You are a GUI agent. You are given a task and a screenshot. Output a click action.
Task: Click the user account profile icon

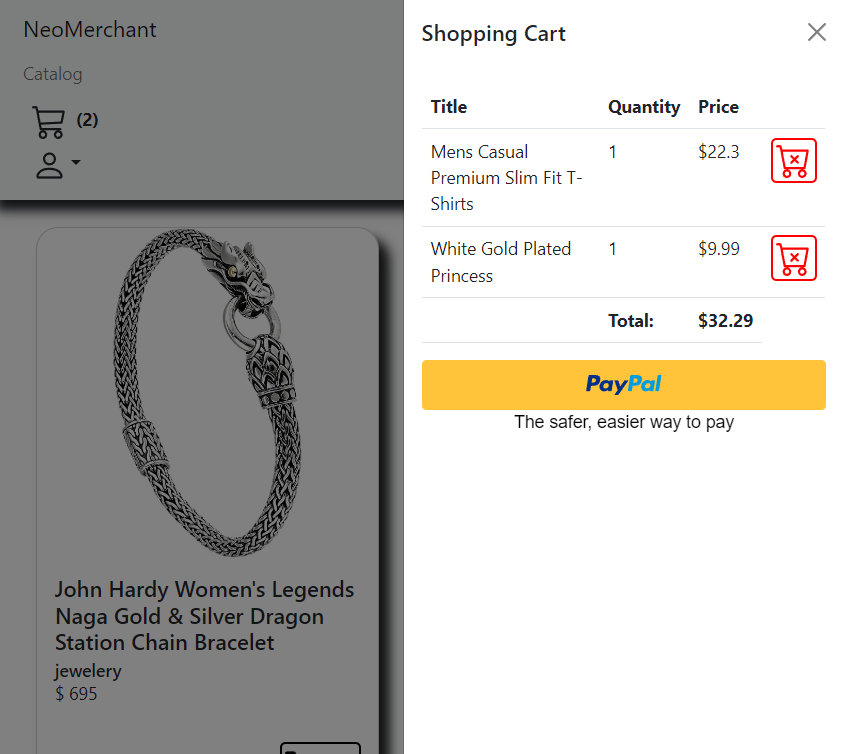pos(49,165)
